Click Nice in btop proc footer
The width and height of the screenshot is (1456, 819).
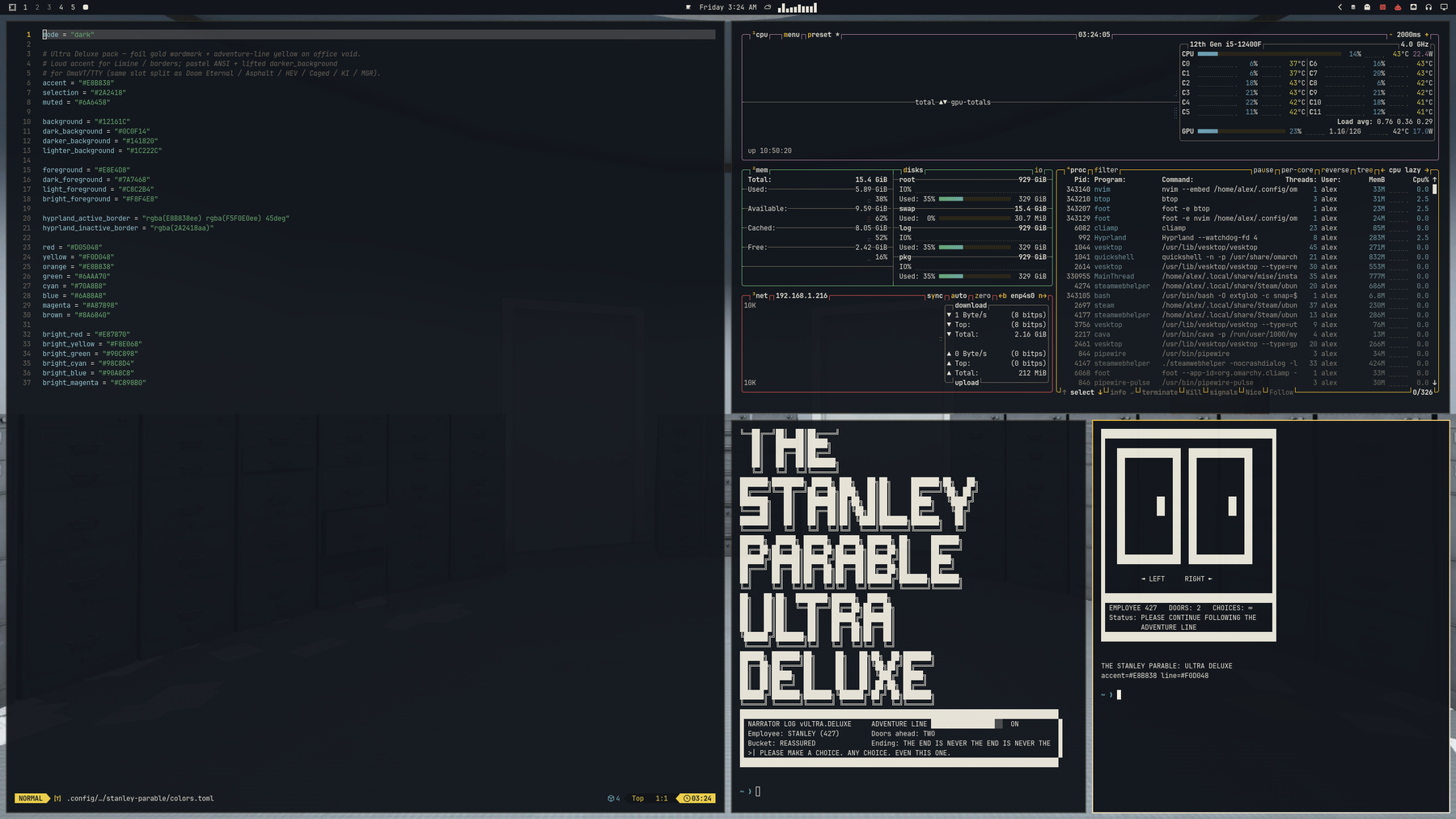[1253, 393]
